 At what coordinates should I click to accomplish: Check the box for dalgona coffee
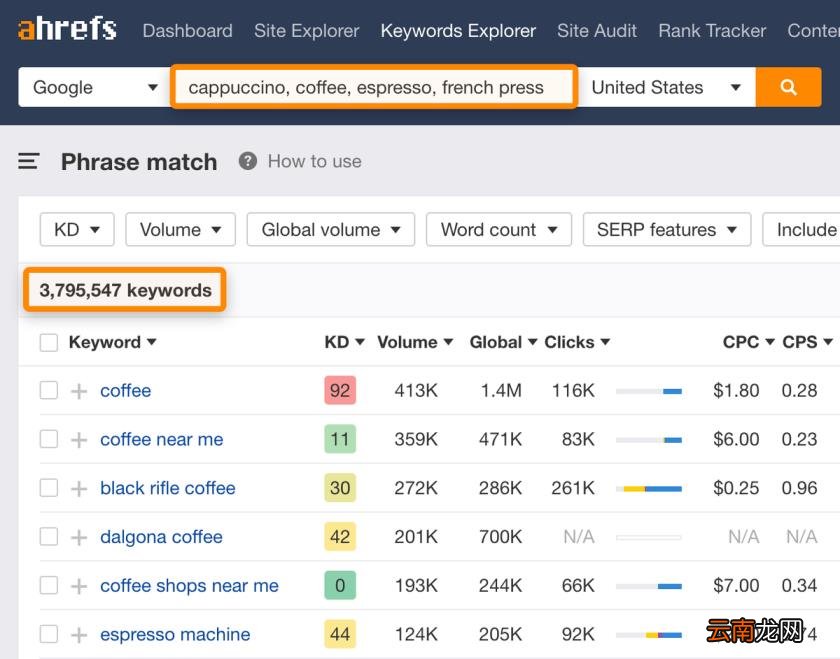tap(49, 537)
